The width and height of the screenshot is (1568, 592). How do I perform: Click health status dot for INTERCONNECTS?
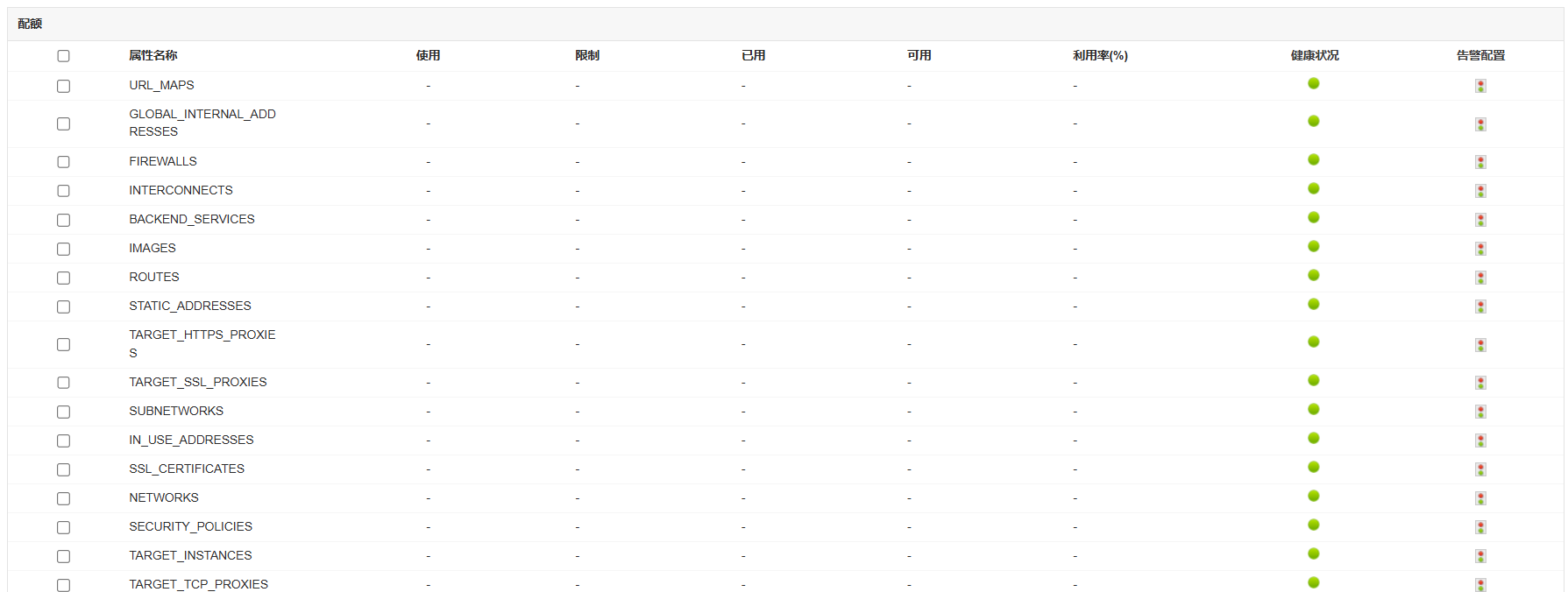click(x=1313, y=188)
